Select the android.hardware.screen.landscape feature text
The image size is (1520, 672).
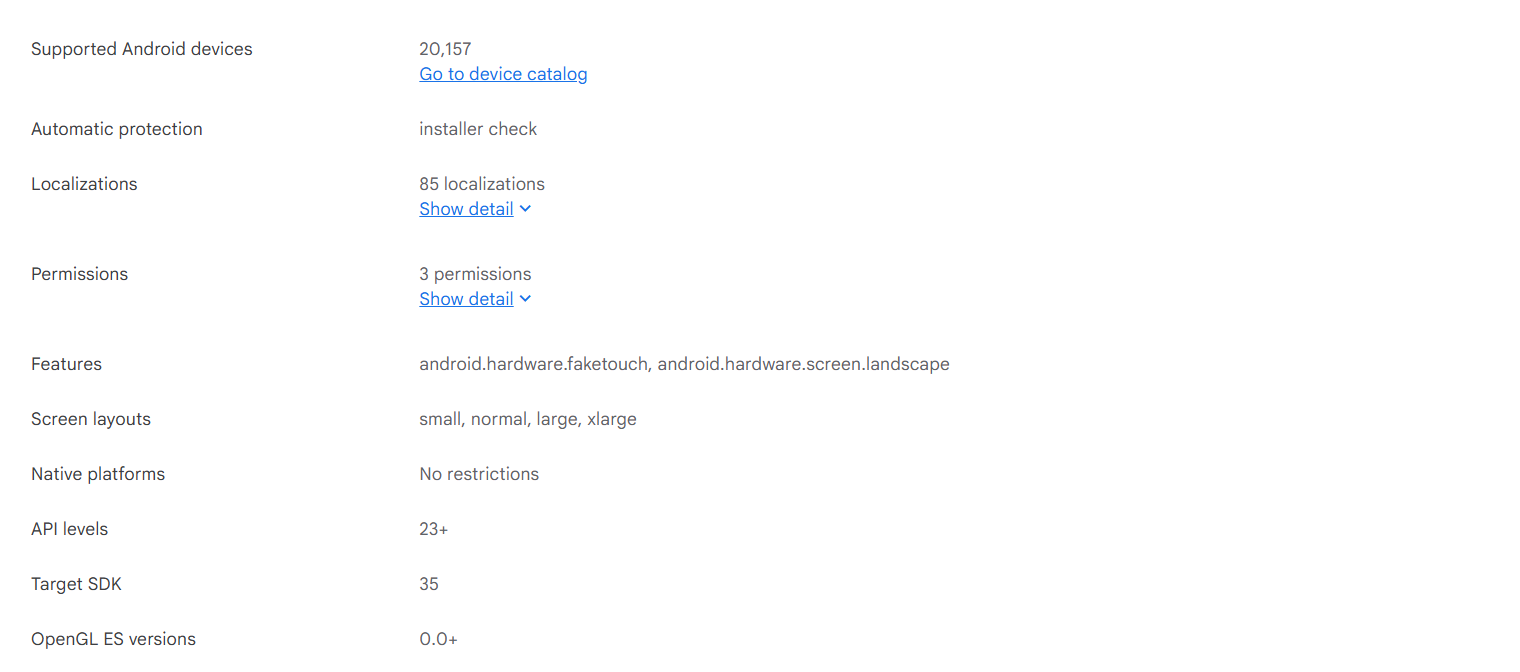[x=803, y=364]
